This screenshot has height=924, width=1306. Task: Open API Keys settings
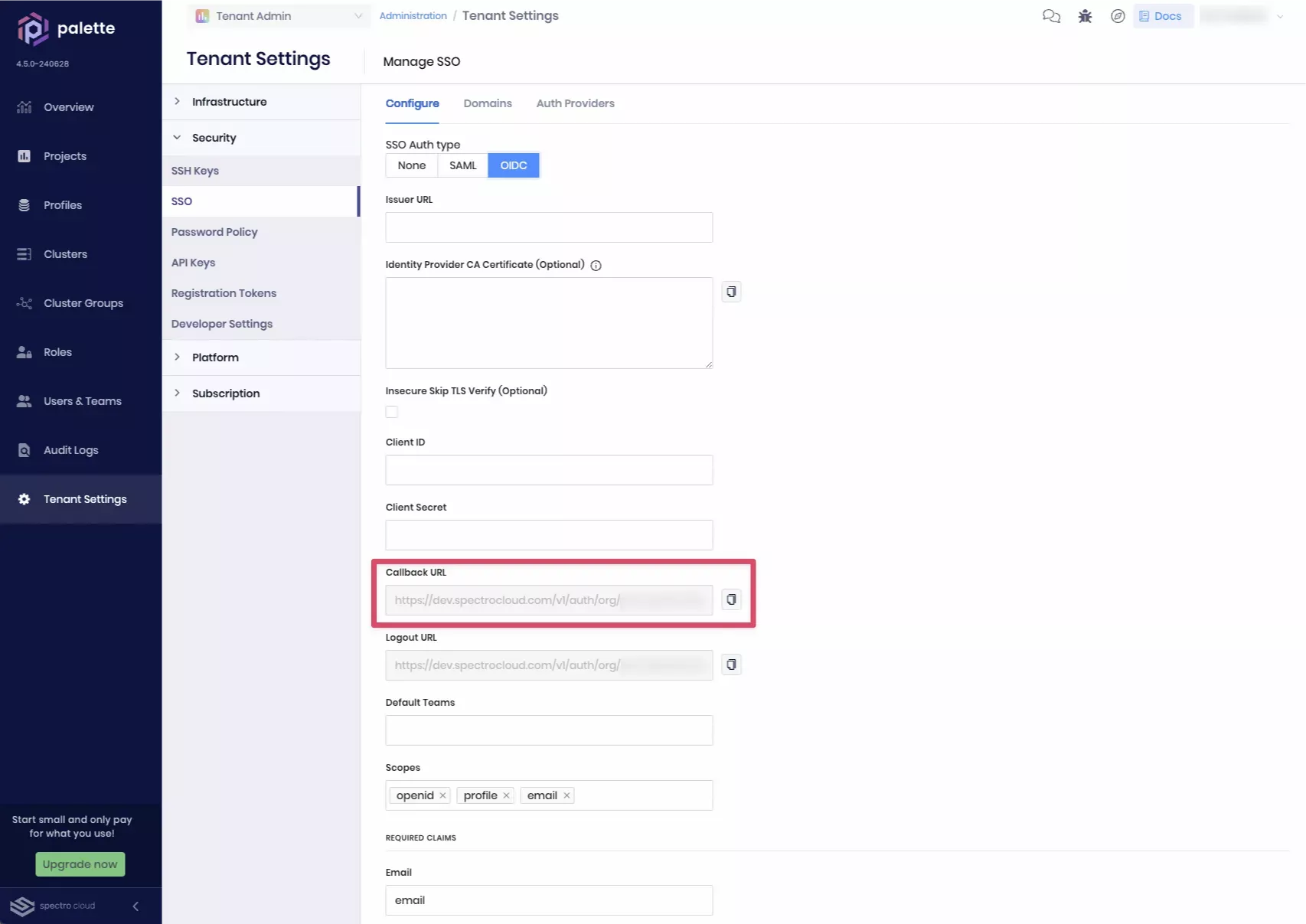coord(262,263)
